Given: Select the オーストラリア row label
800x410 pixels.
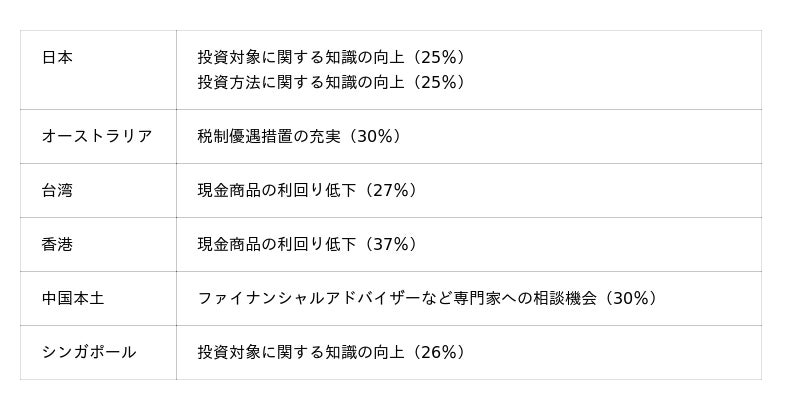Looking at the screenshot, I should [97, 136].
